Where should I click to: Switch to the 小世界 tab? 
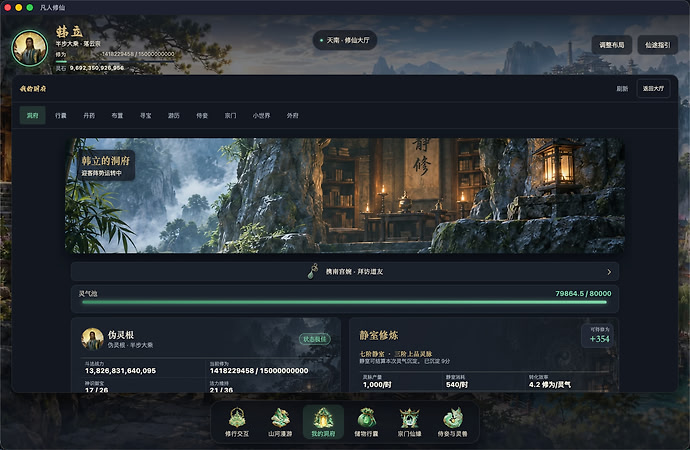261,116
